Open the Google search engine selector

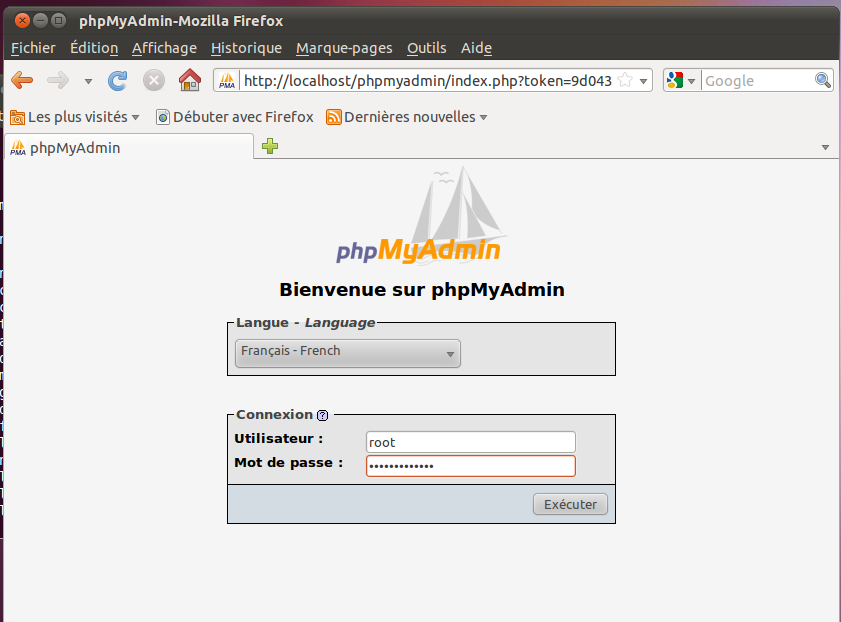point(681,81)
